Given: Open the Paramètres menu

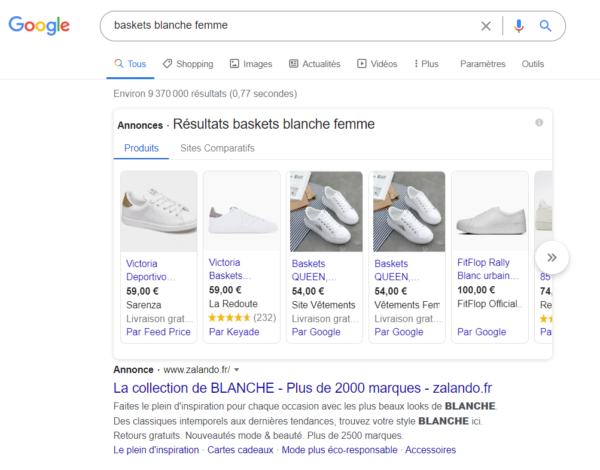Looking at the screenshot, I should coord(482,64).
